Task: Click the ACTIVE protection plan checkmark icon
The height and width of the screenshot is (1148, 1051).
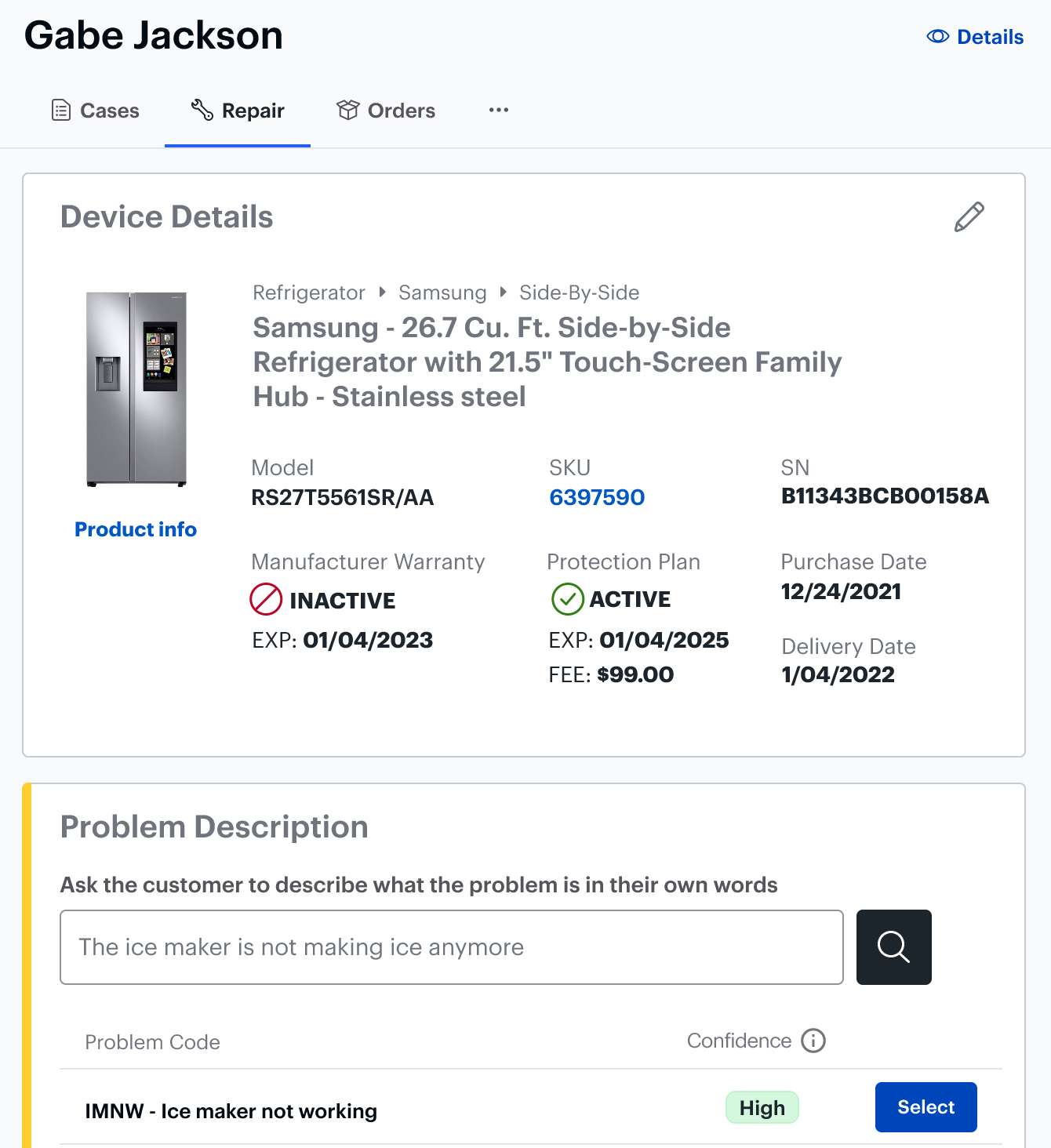Action: pyautogui.click(x=568, y=599)
